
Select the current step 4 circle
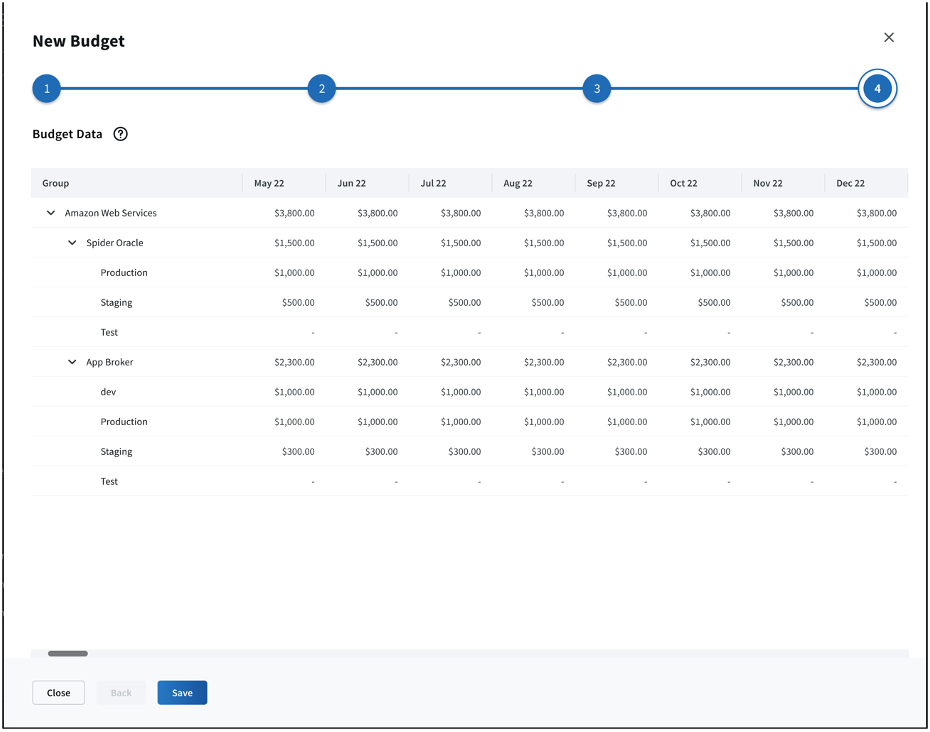[x=877, y=89]
